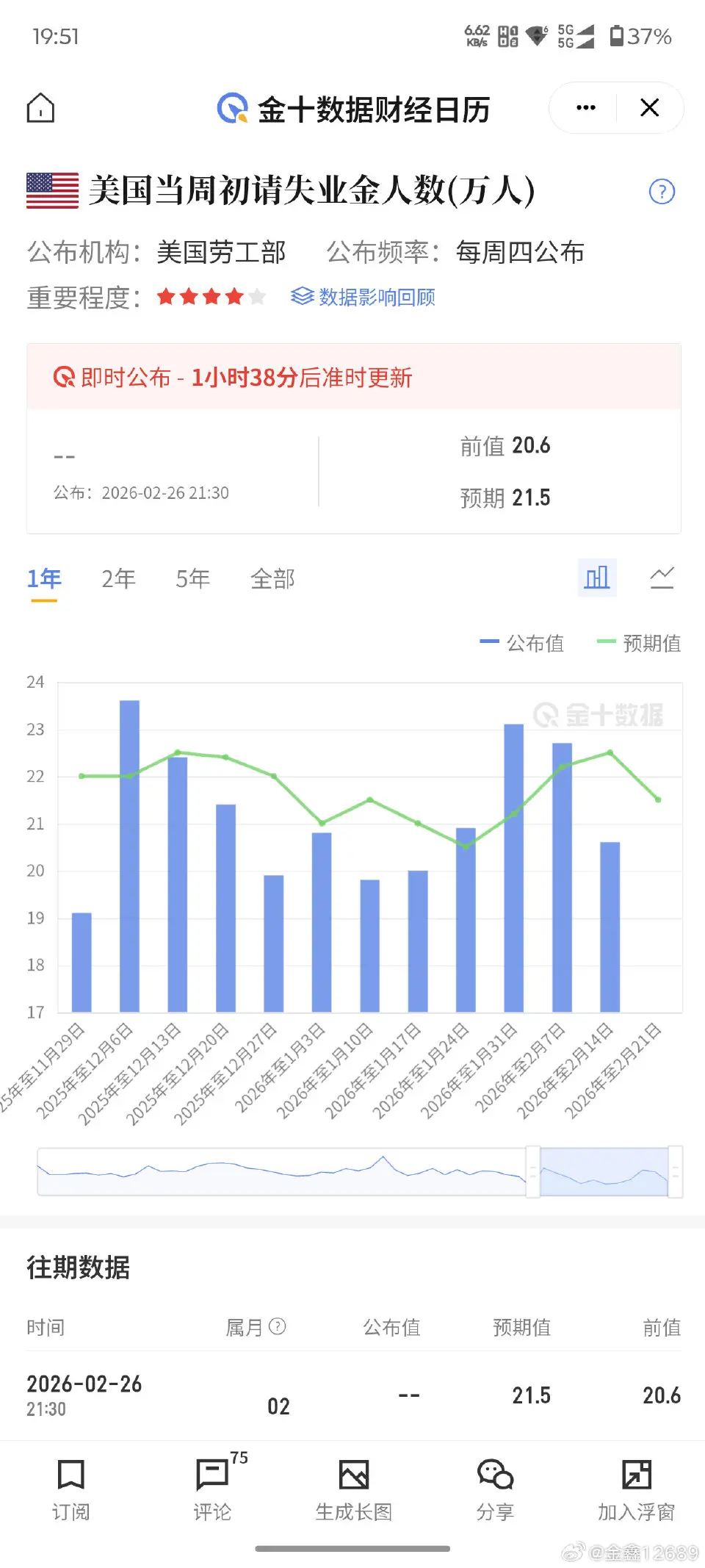Screen dimensions: 705x1568
Task: Tap 前值 column header
Action: point(662,1327)
